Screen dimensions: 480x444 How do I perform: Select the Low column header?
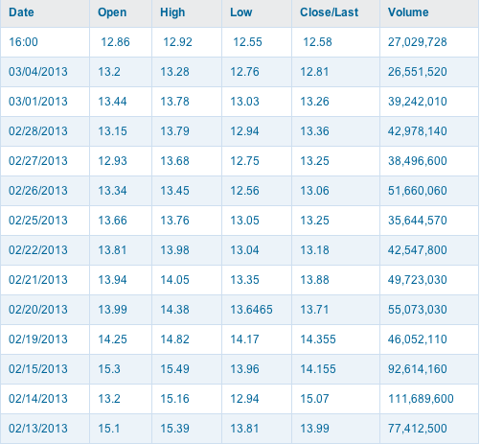(x=241, y=12)
